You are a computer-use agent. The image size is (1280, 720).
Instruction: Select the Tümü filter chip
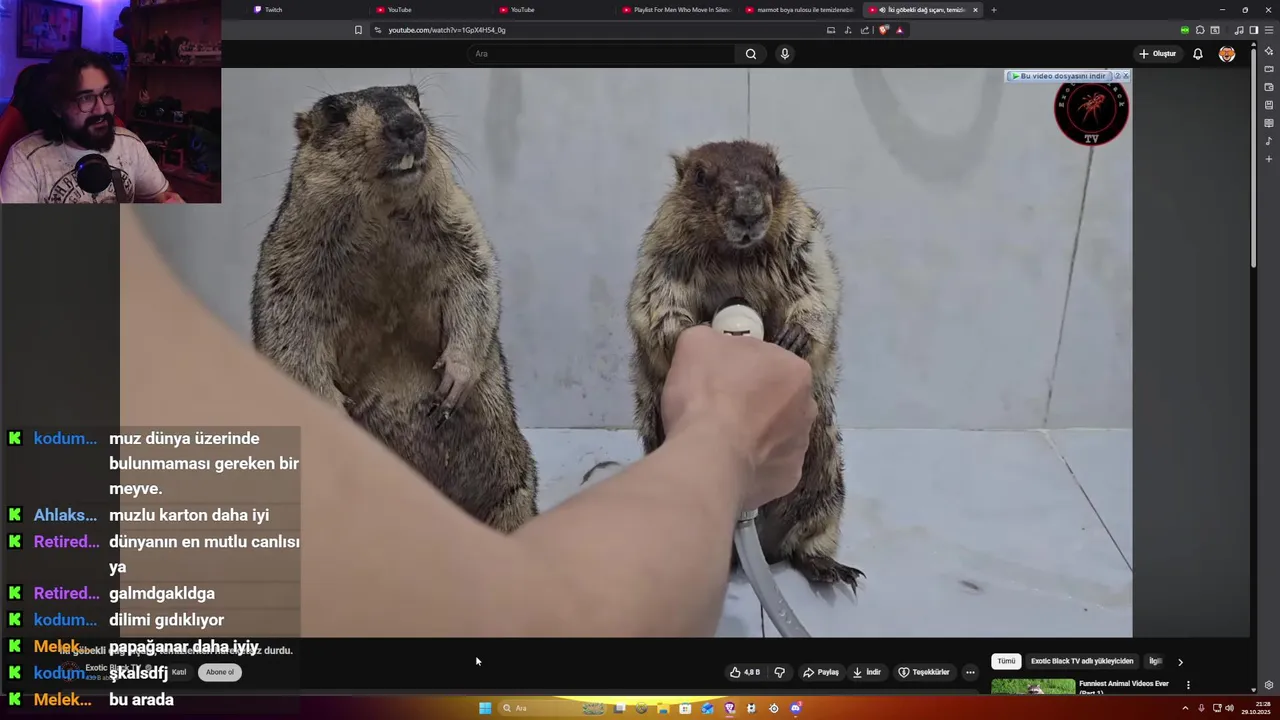pos(1006,661)
